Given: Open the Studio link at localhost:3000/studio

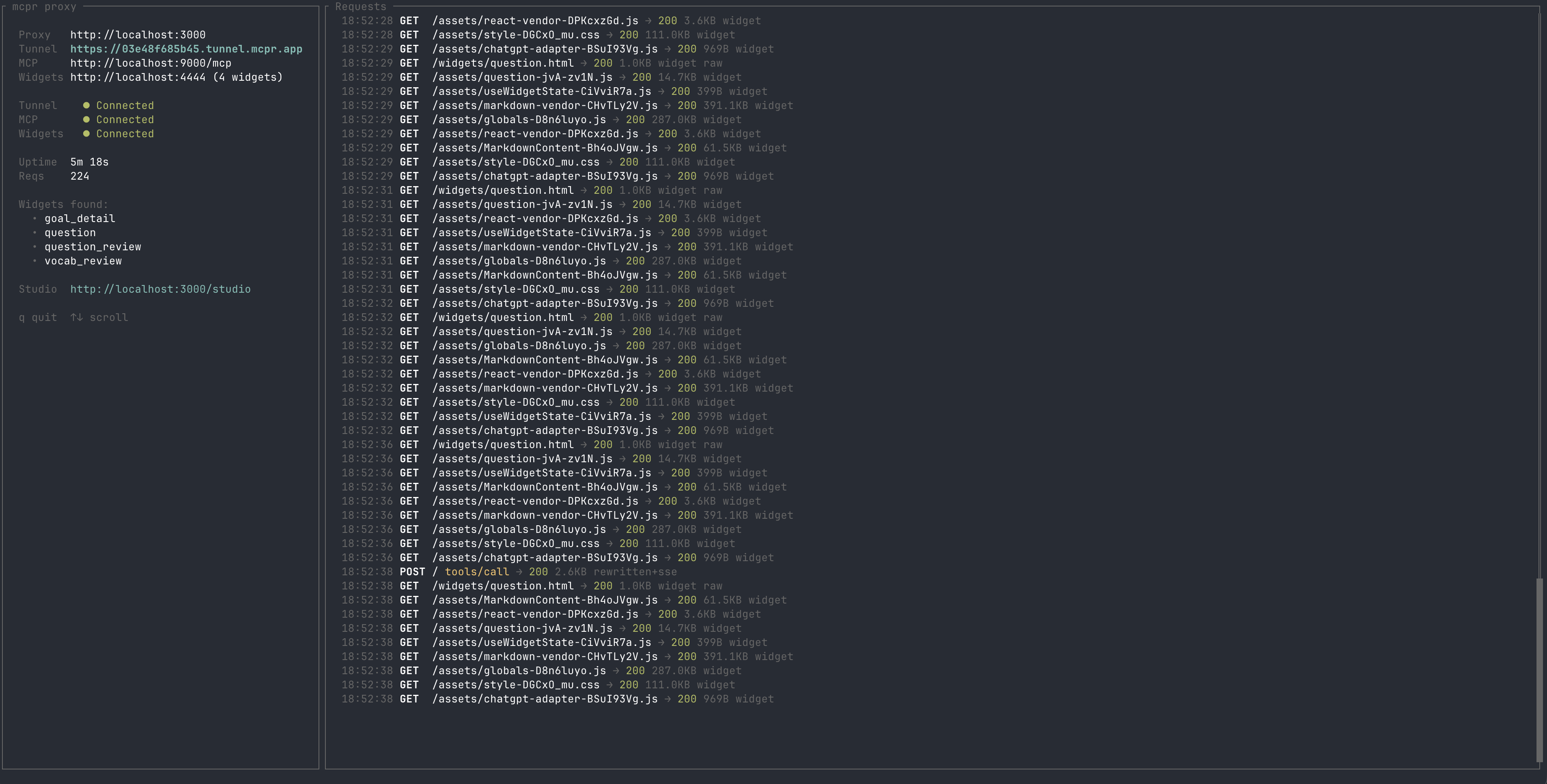Looking at the screenshot, I should click(x=160, y=289).
